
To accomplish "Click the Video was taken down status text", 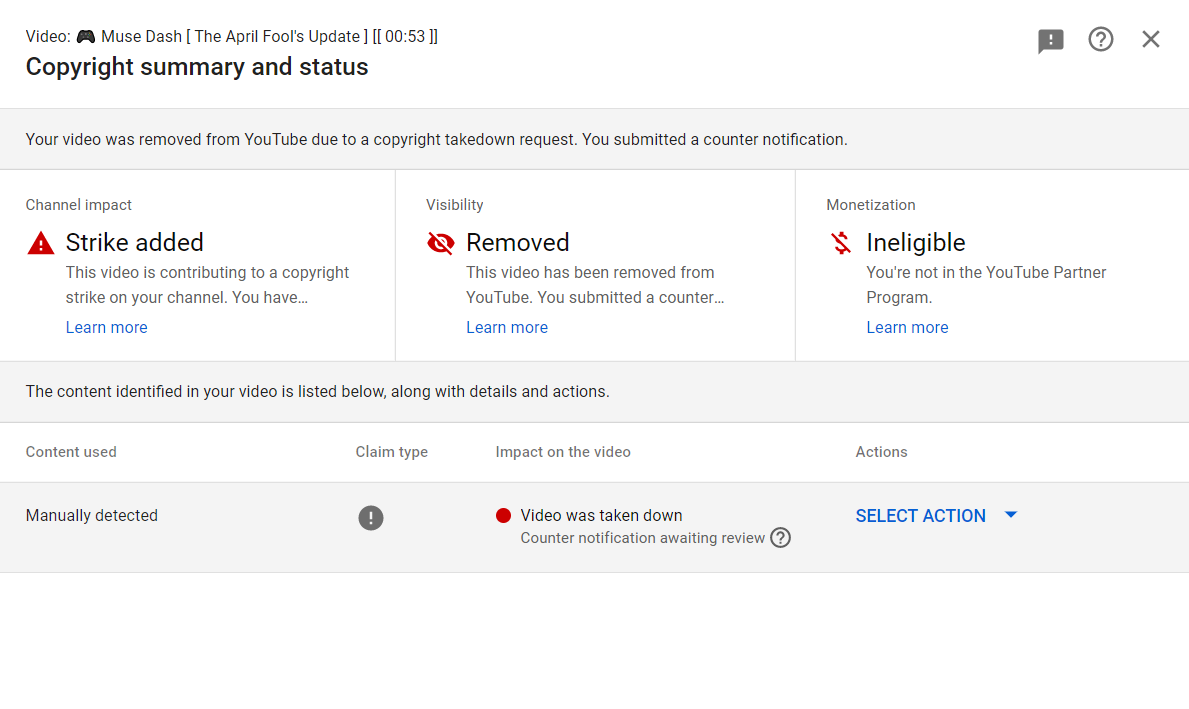I will 601,516.
